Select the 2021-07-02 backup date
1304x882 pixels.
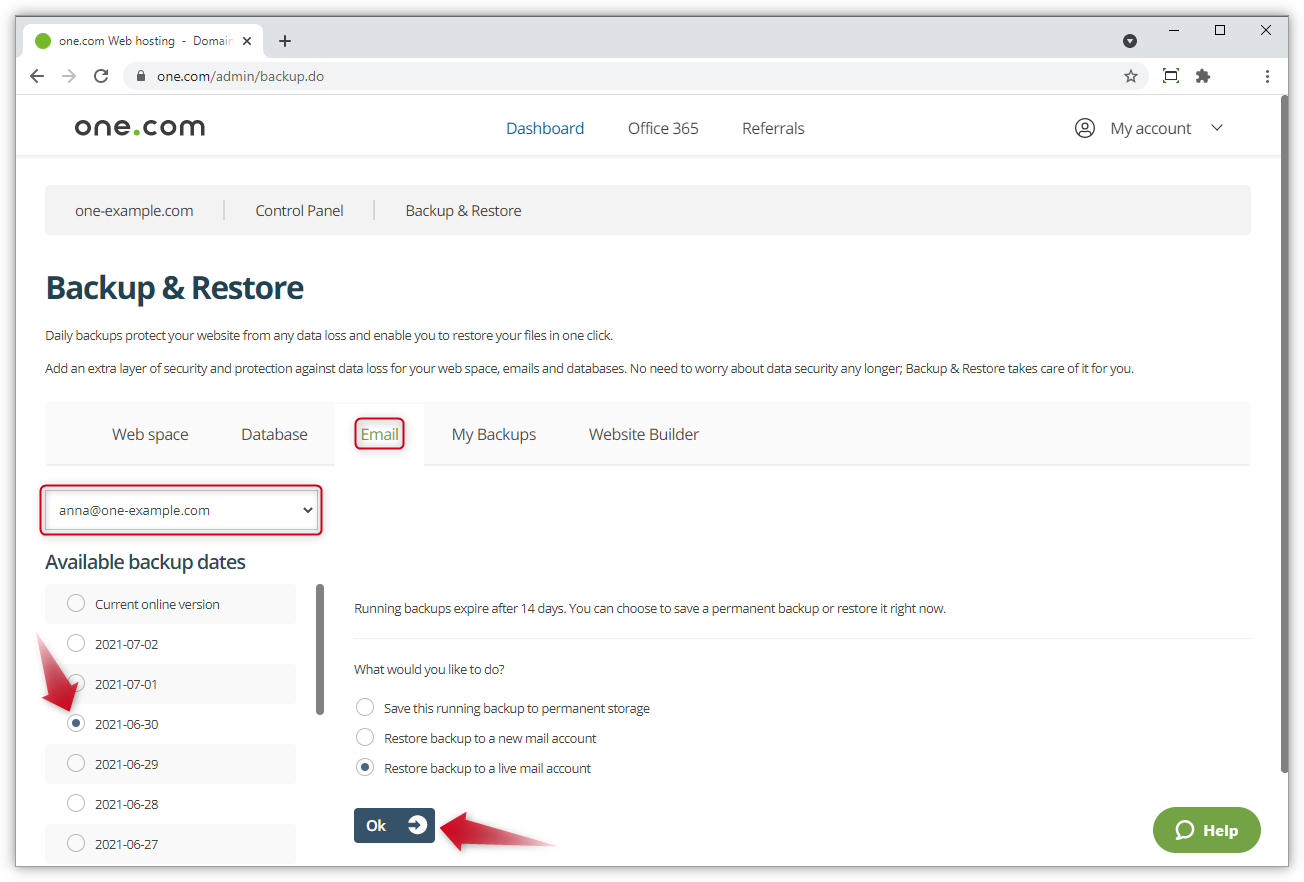tap(75, 643)
